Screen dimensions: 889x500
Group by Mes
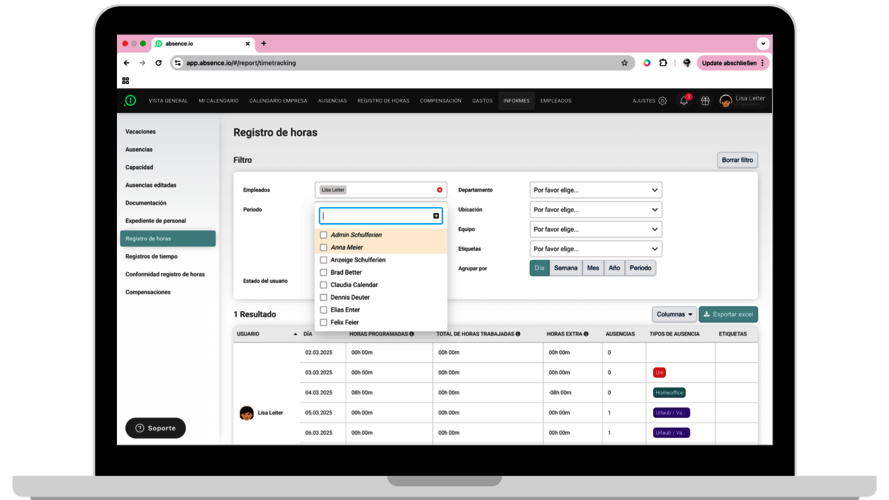pos(593,268)
